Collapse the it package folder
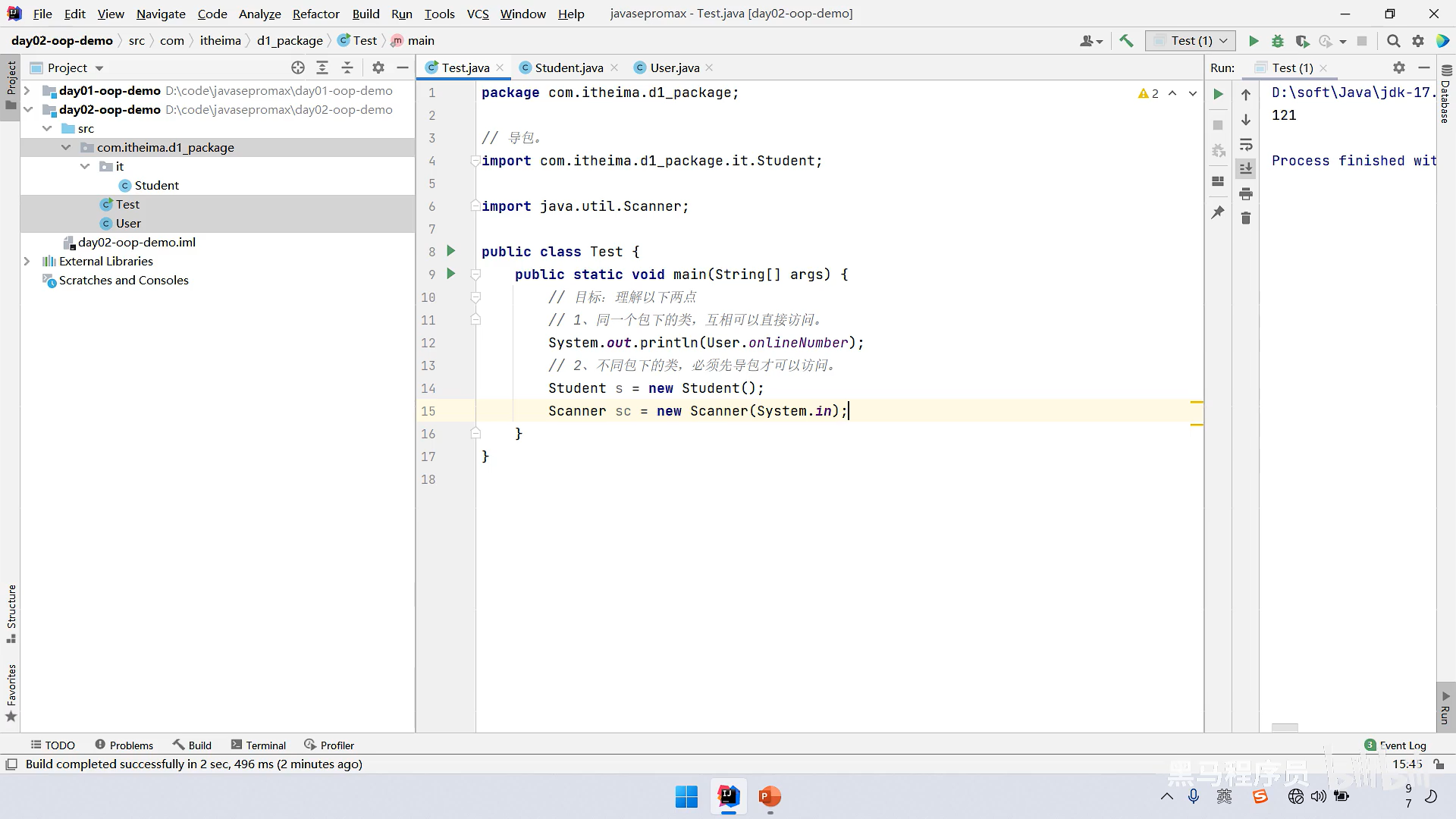The width and height of the screenshot is (1456, 819). (x=85, y=167)
